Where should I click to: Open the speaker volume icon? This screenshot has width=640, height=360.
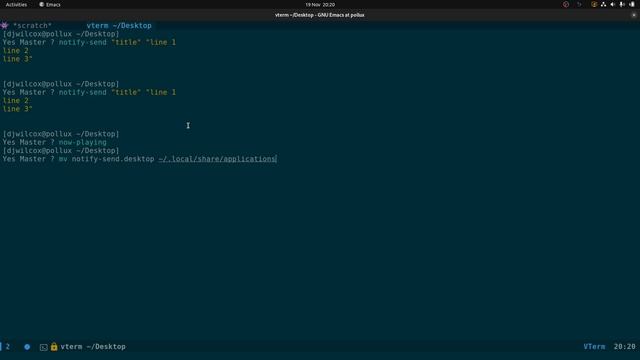(x=613, y=4)
